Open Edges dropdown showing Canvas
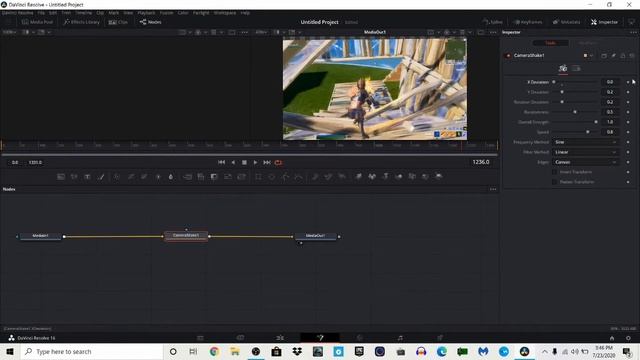The height and width of the screenshot is (360, 640). 585,162
